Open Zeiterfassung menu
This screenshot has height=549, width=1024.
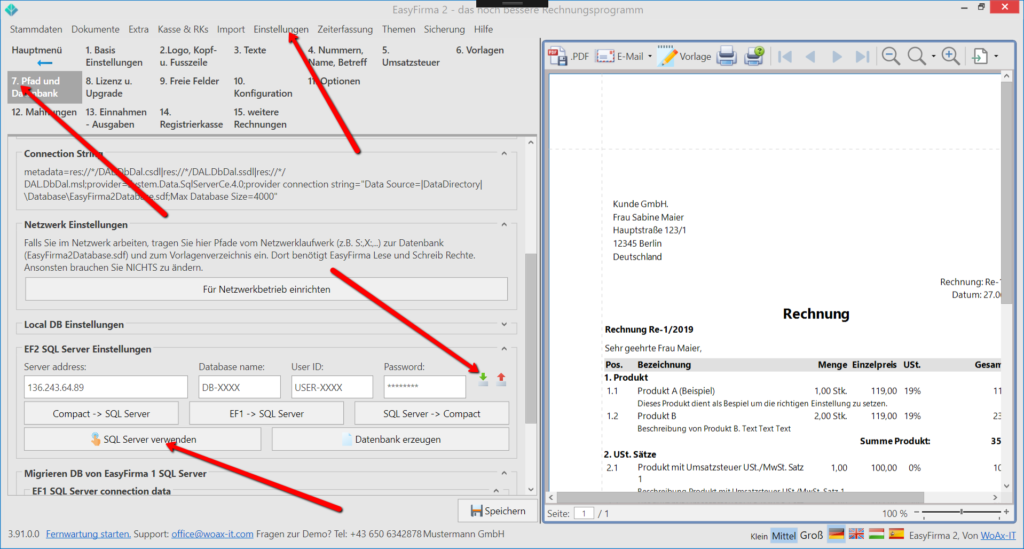pos(345,29)
